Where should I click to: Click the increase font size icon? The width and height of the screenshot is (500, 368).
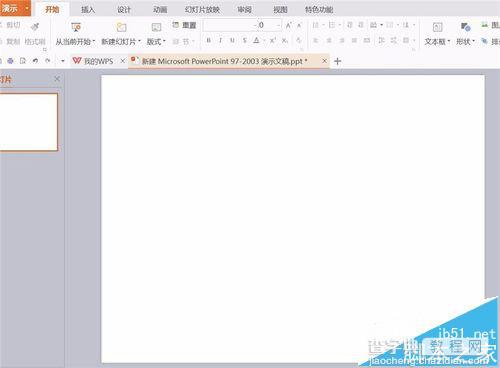(x=289, y=25)
